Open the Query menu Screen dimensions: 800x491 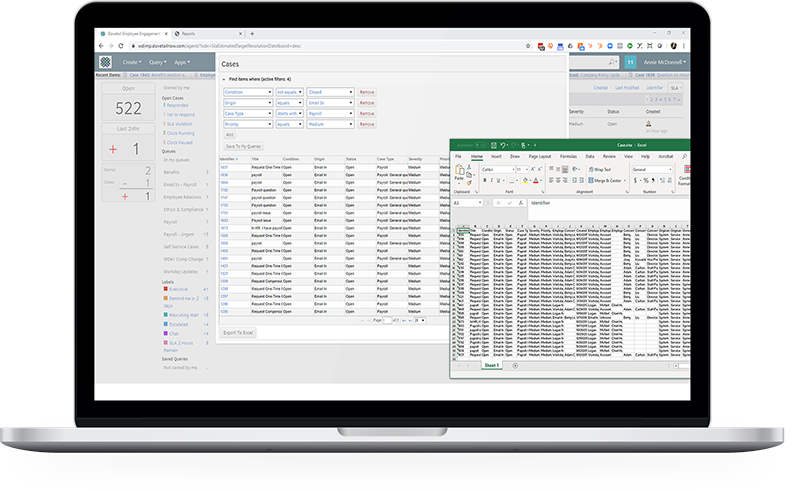(x=157, y=62)
